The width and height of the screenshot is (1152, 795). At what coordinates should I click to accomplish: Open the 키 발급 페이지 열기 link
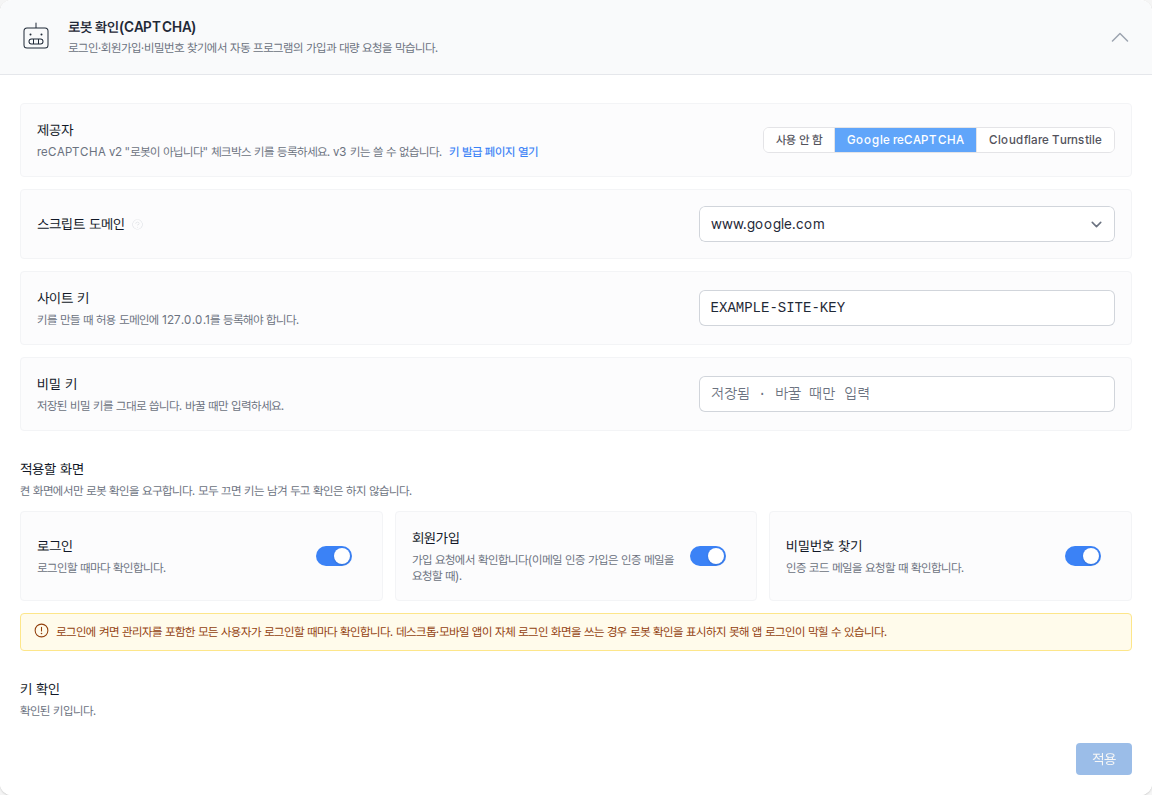[494, 151]
